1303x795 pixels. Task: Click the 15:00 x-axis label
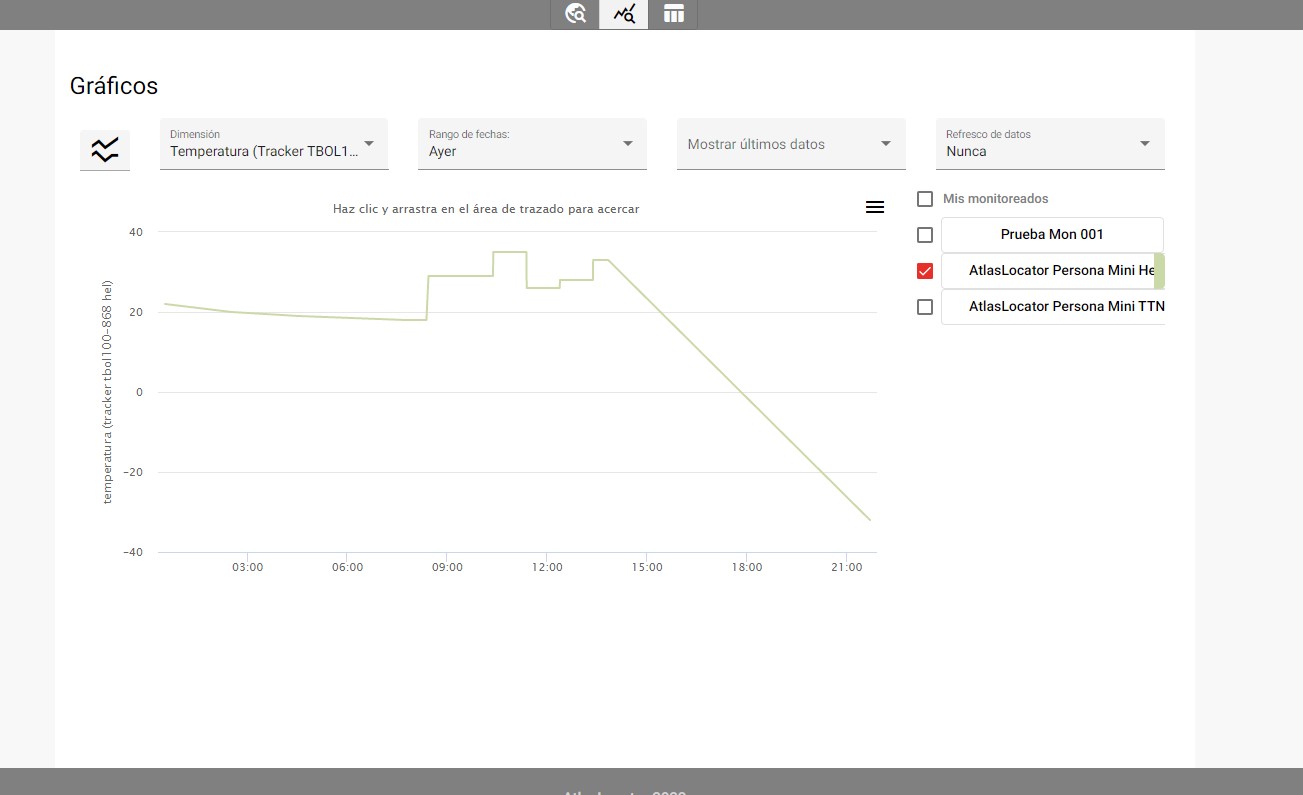click(x=647, y=567)
